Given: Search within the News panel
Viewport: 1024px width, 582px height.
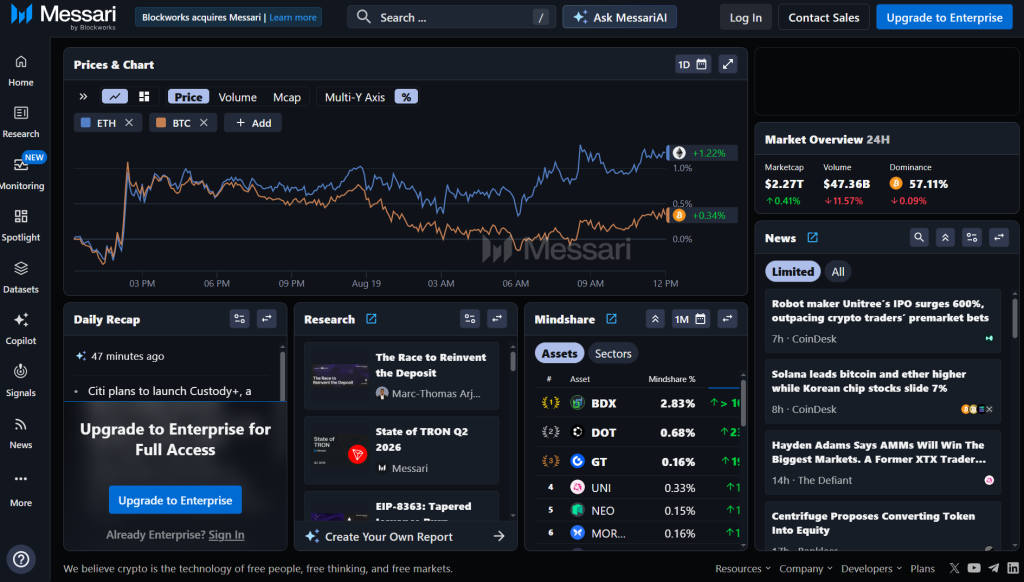Looking at the screenshot, I should [x=919, y=238].
